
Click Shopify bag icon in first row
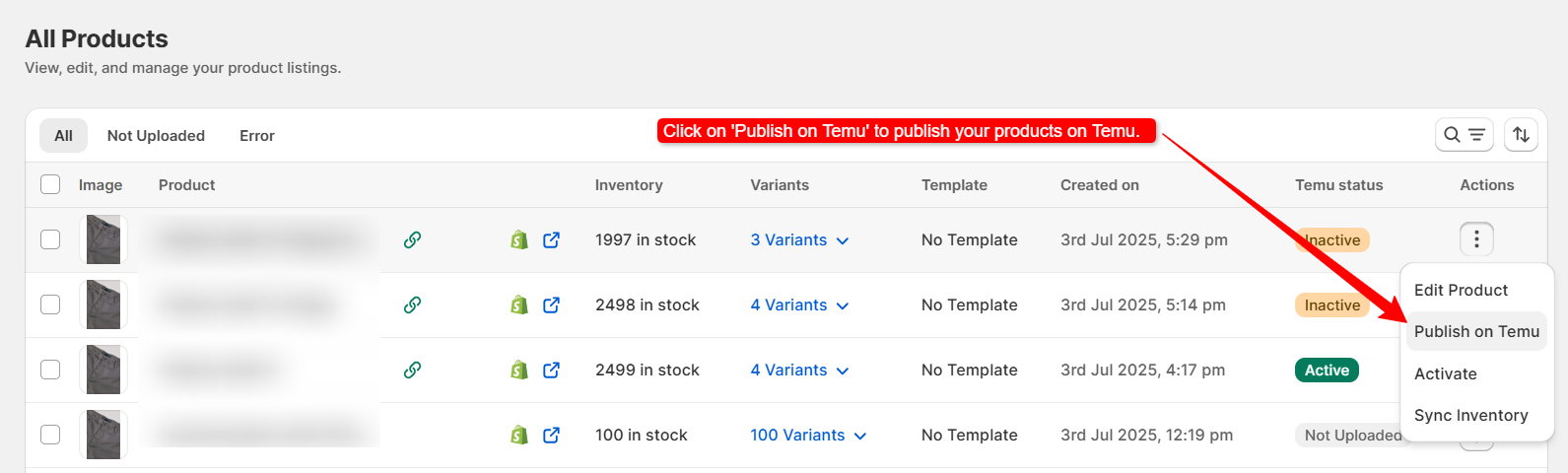pos(519,239)
